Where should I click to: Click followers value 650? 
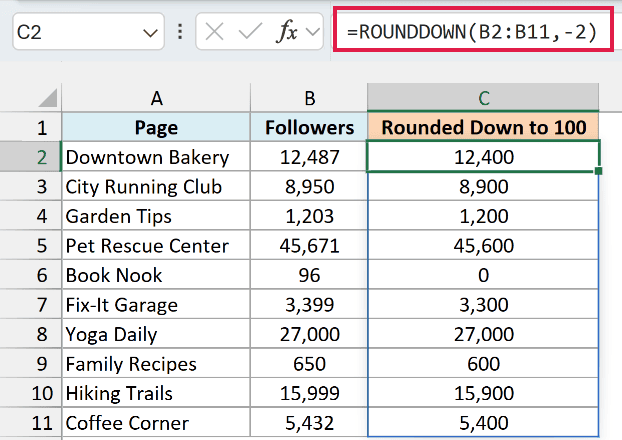pyautogui.click(x=309, y=363)
